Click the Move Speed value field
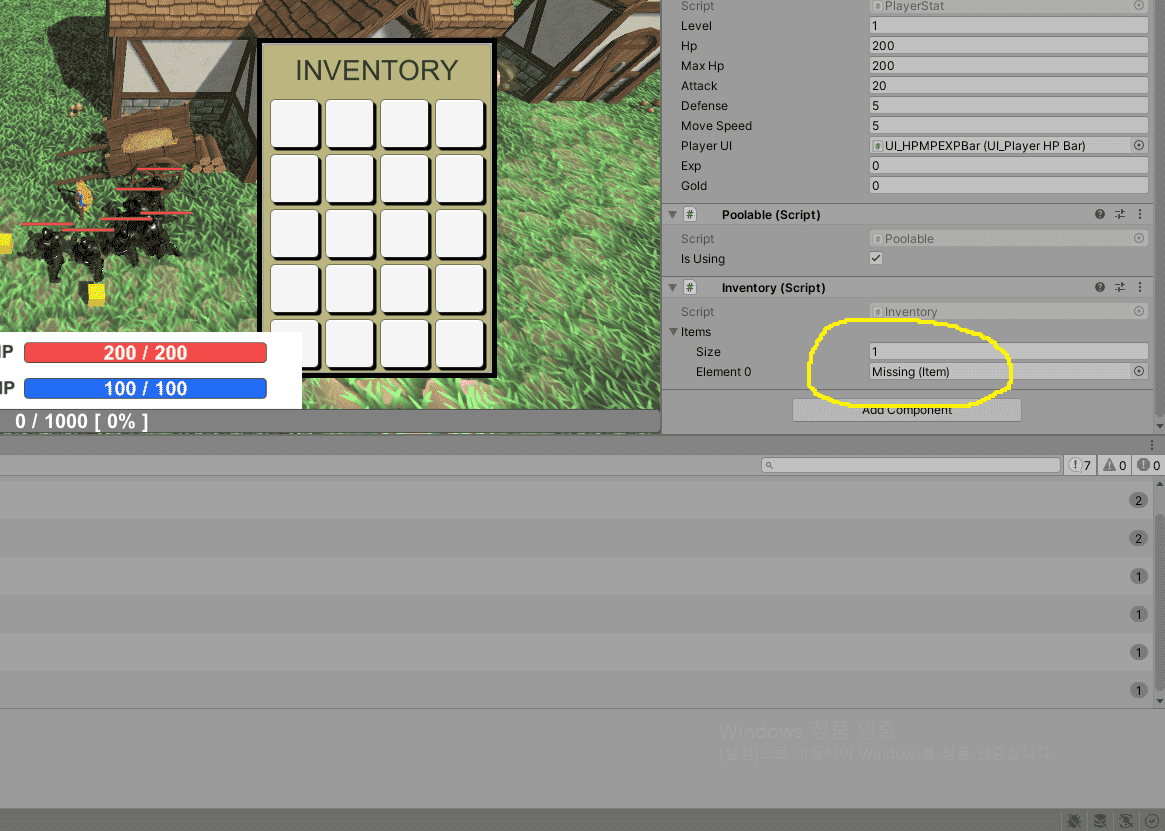This screenshot has height=831, width=1165. click(1008, 126)
